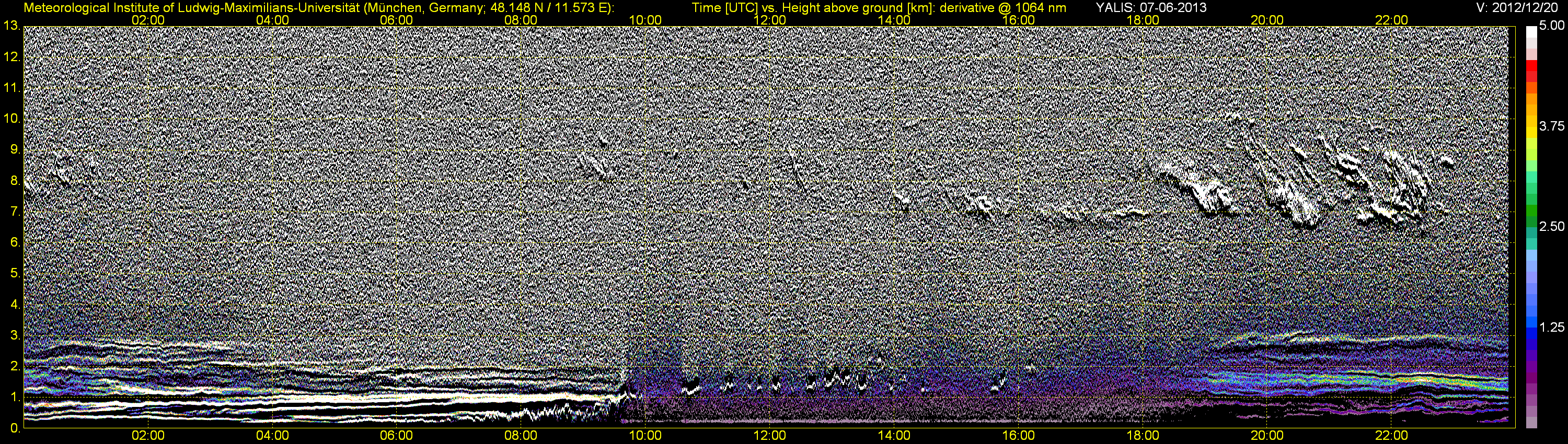1568x444 pixels.
Task: Select the 18:00 tick label on the bottom axis
Action: click(x=1143, y=436)
